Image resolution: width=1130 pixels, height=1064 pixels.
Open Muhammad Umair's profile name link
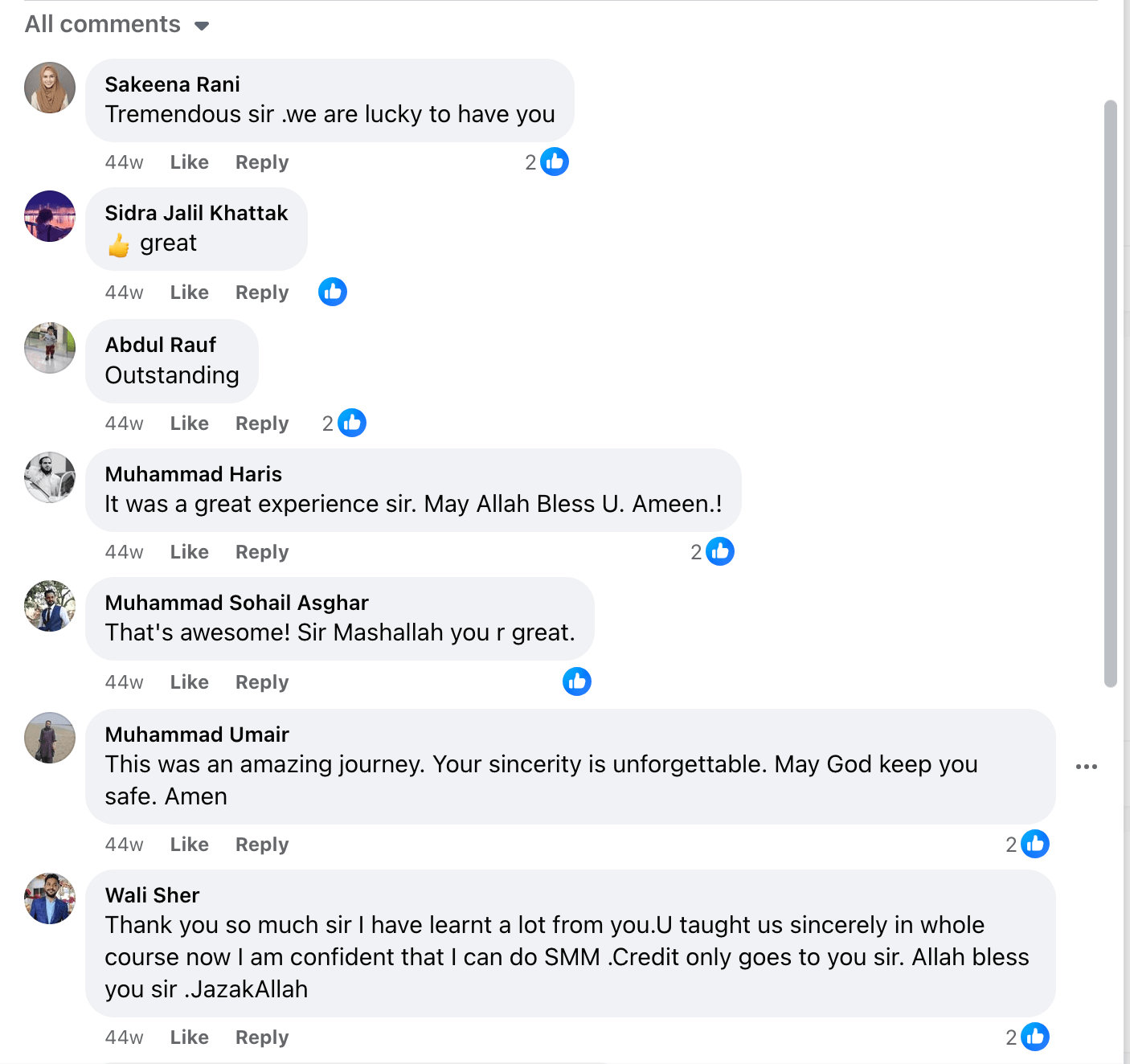tap(197, 735)
